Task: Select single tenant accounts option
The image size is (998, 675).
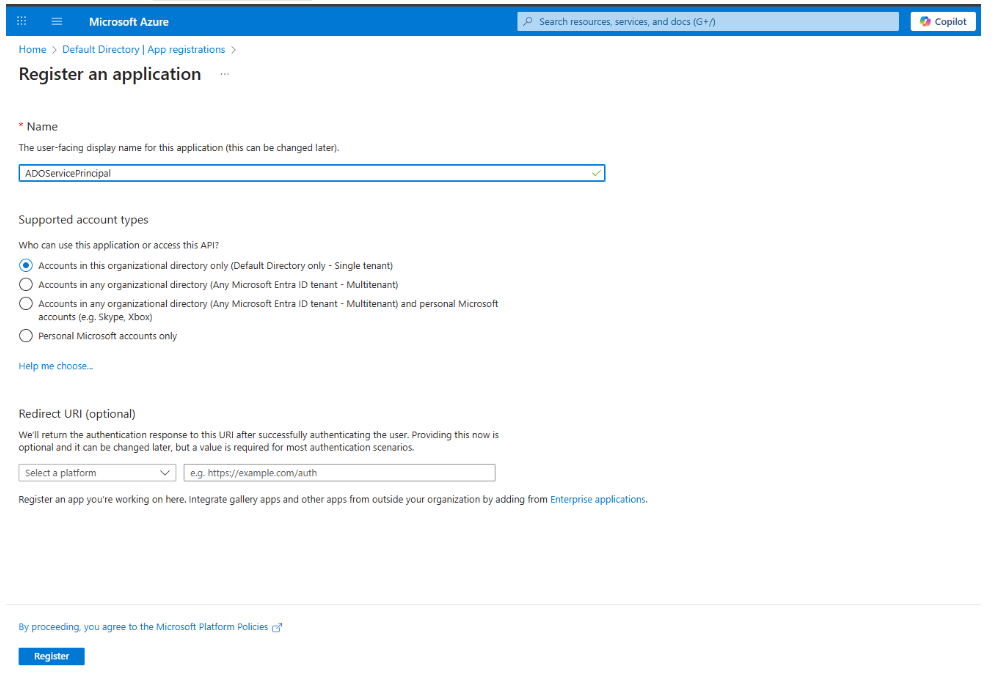Action: (x=26, y=266)
